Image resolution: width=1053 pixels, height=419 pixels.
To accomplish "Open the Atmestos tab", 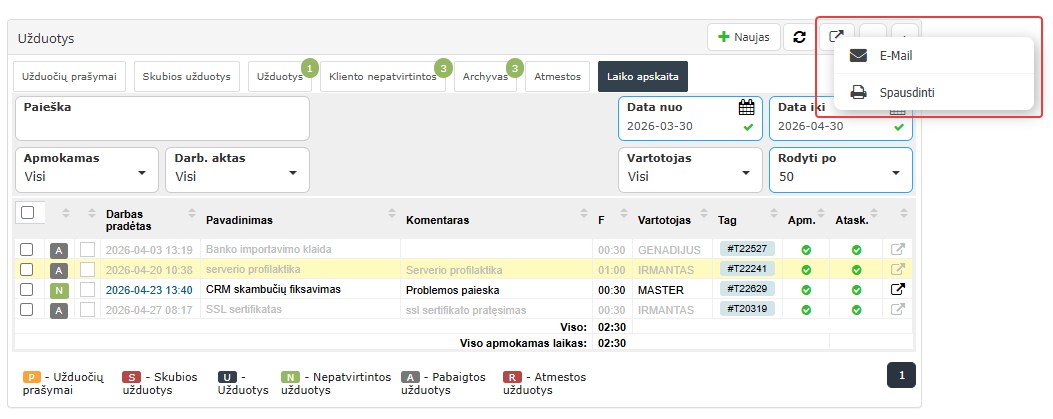I will point(557,77).
